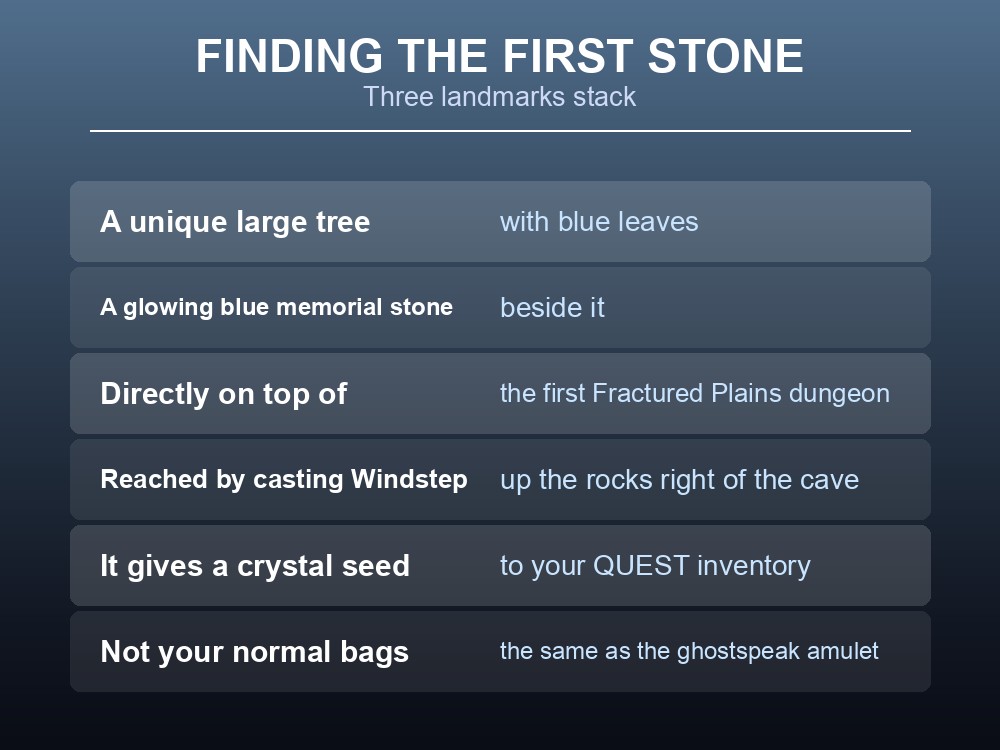
Task: Select 'A glowing blue memorial stone' label
Action: pyautogui.click(x=276, y=307)
